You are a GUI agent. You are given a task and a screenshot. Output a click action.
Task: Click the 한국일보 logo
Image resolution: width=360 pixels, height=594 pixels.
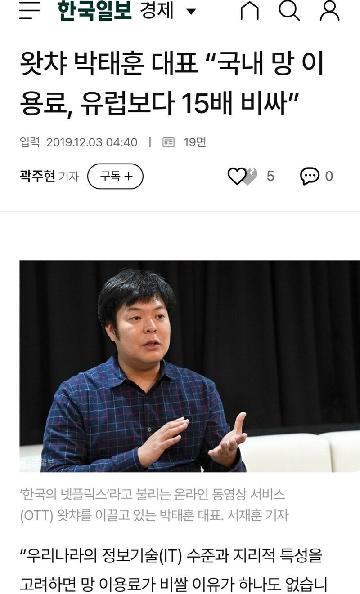coord(94,11)
